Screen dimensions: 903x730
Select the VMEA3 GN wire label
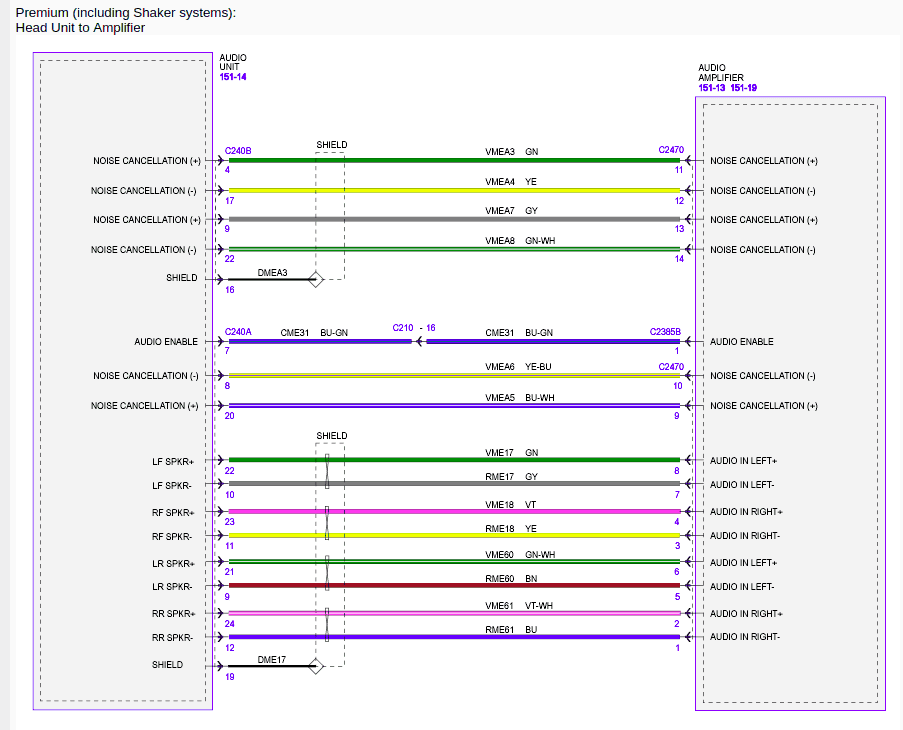pos(511,152)
